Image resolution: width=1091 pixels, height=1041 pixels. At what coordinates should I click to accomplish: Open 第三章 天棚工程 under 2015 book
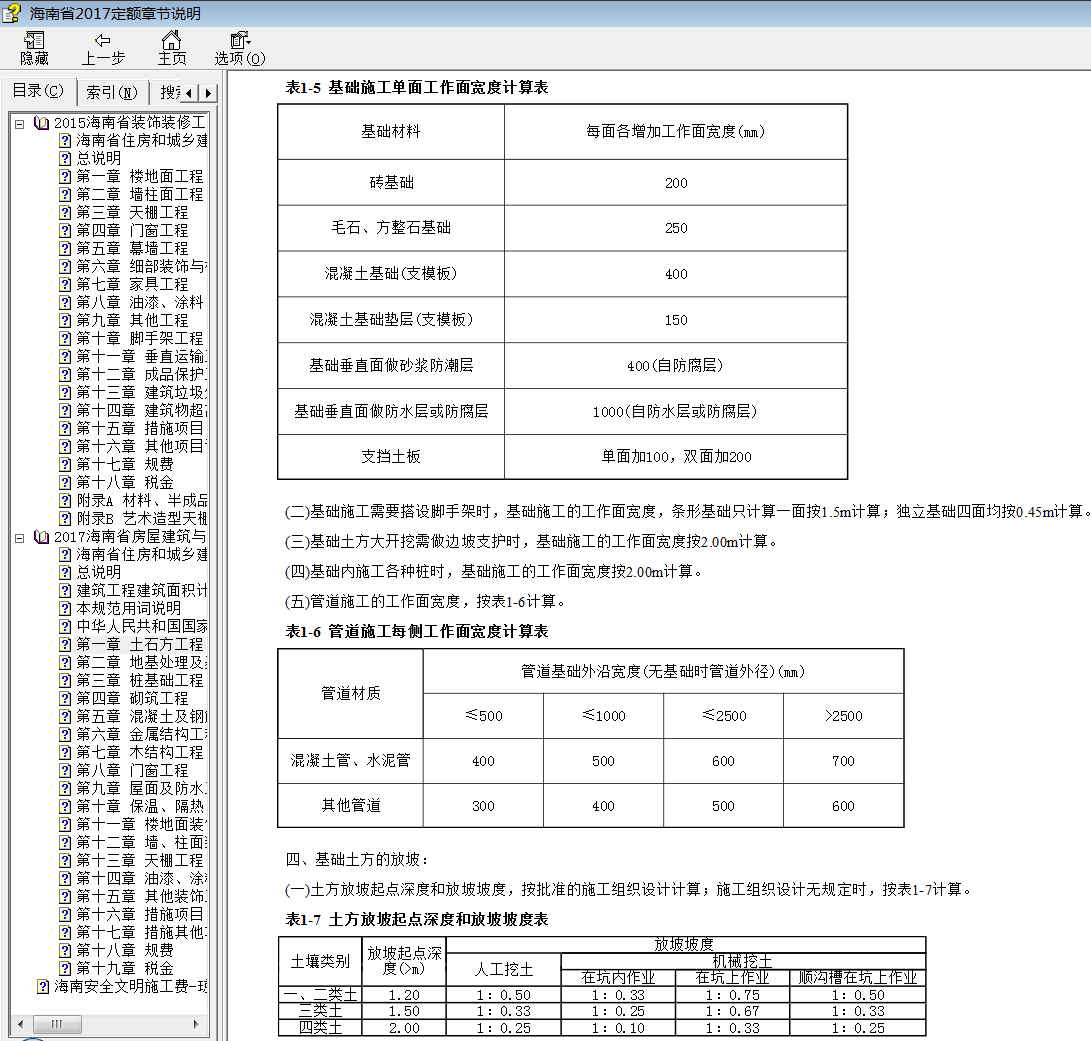click(132, 213)
